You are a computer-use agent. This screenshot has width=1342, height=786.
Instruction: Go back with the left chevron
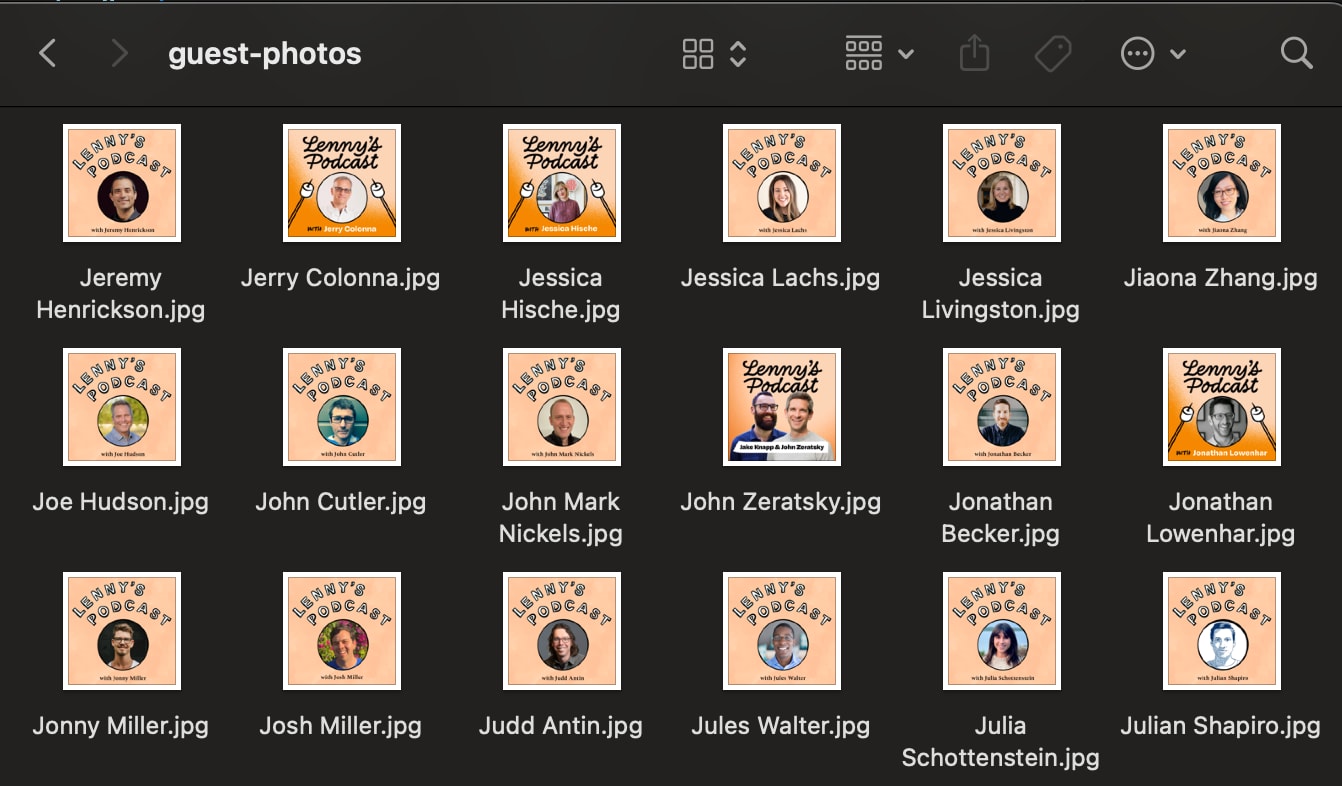point(47,53)
